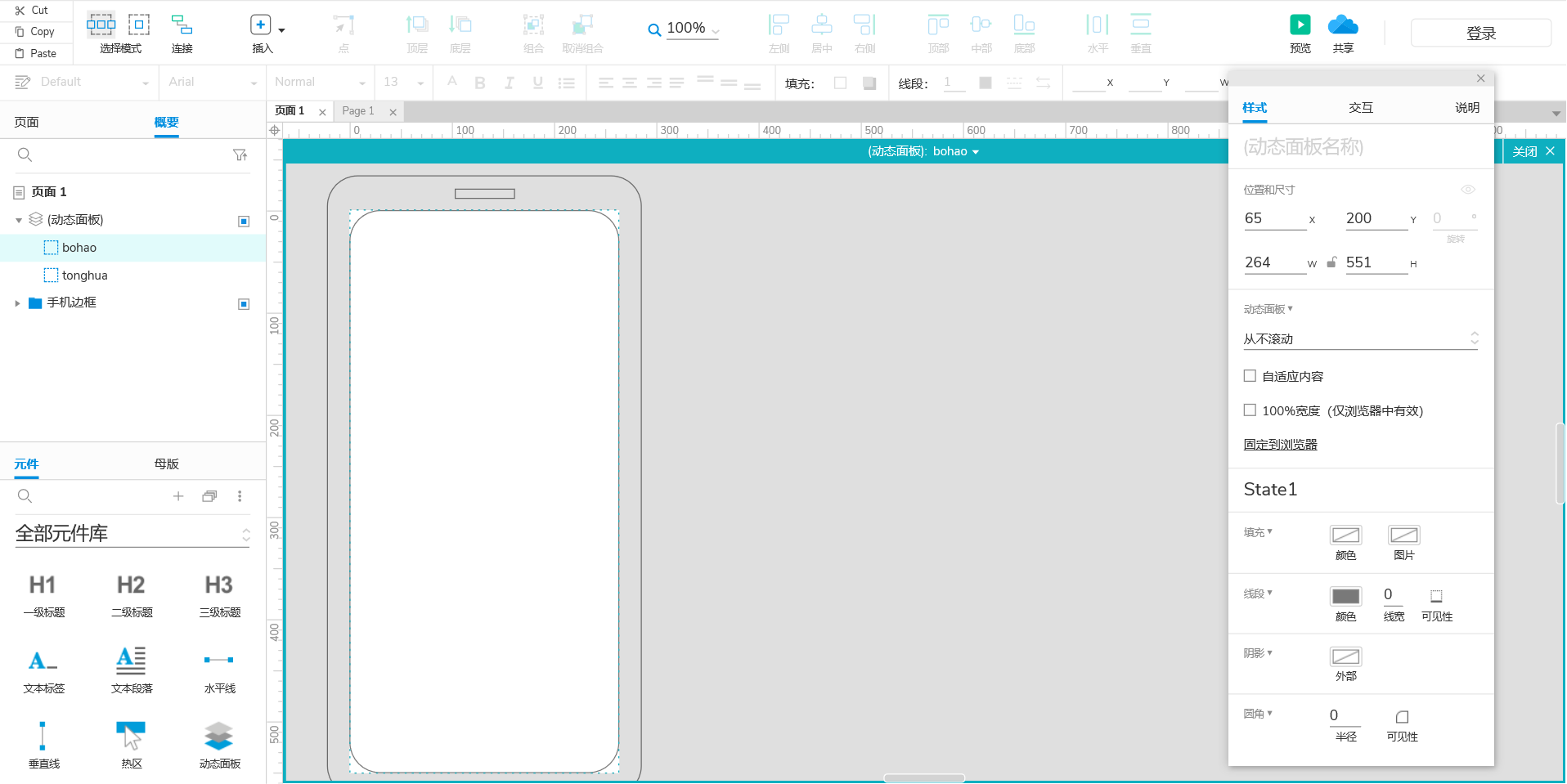Click the Cut tool
Viewport: 1567px width, 784px height.
pos(32,11)
